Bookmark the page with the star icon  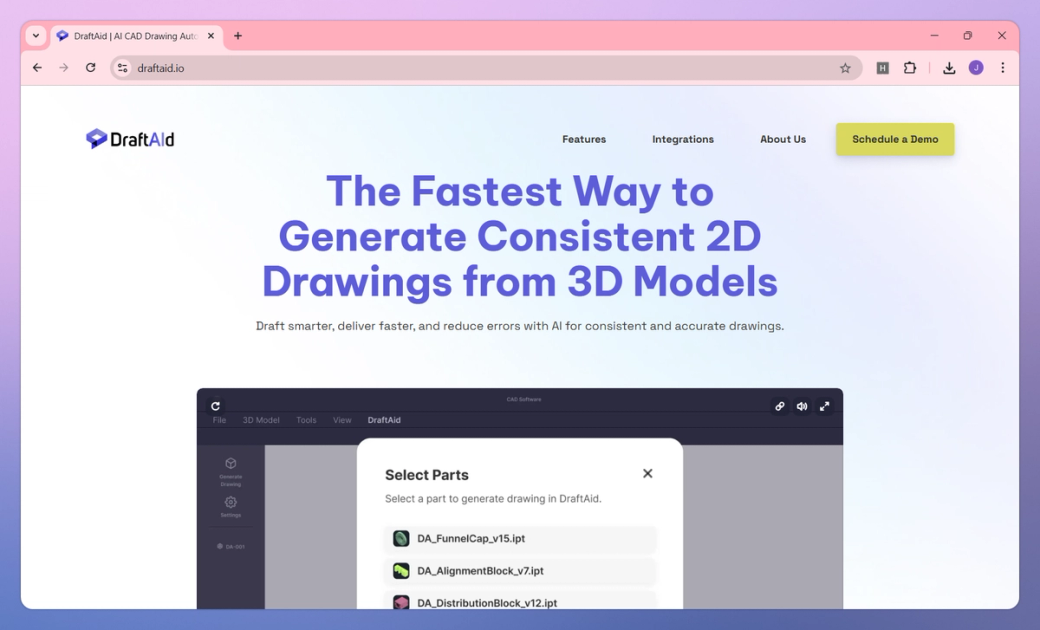tap(845, 67)
